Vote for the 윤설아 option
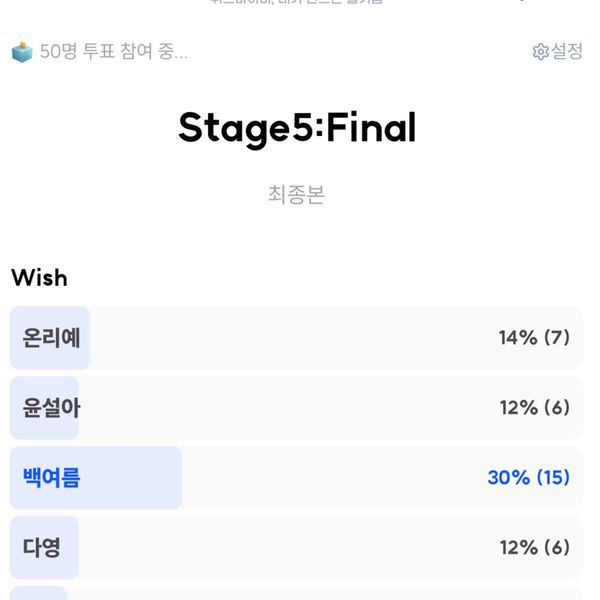 (x=297, y=408)
